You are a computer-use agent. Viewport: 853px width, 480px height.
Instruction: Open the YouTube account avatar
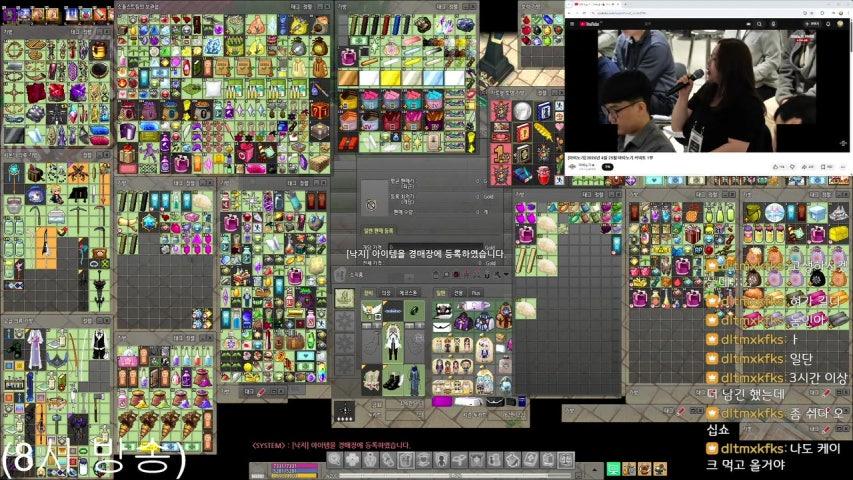point(840,24)
